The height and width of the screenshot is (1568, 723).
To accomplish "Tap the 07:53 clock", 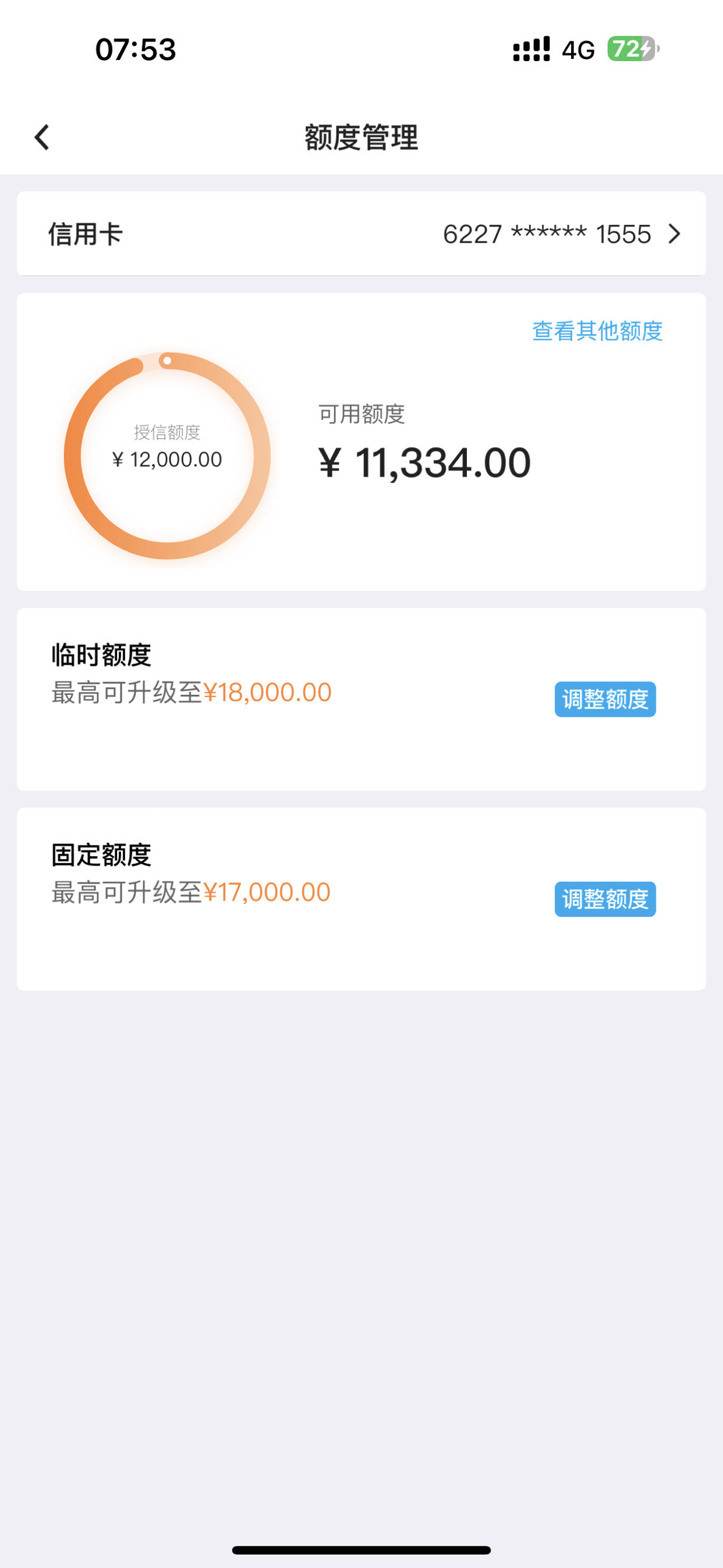I will [136, 50].
